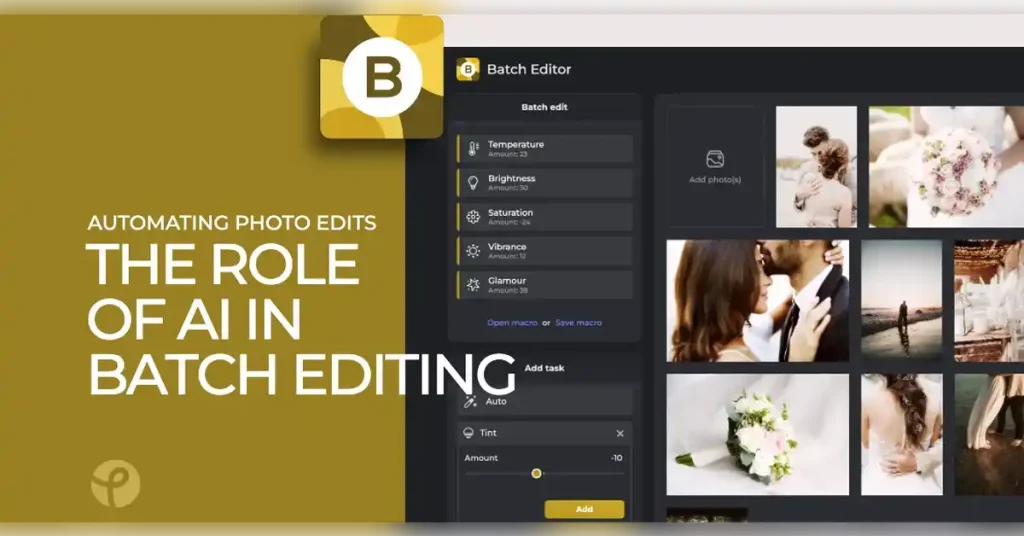Viewport: 1024px width, 536px height.
Task: Click the Batch Editor logo icon in header
Action: [x=468, y=69]
